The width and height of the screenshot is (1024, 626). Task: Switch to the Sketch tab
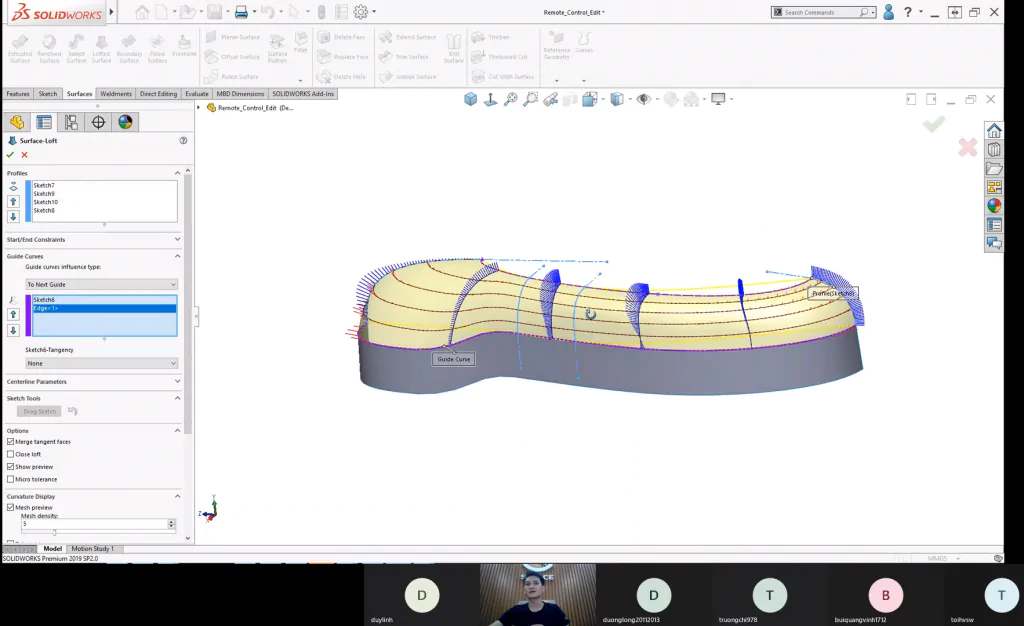point(48,94)
